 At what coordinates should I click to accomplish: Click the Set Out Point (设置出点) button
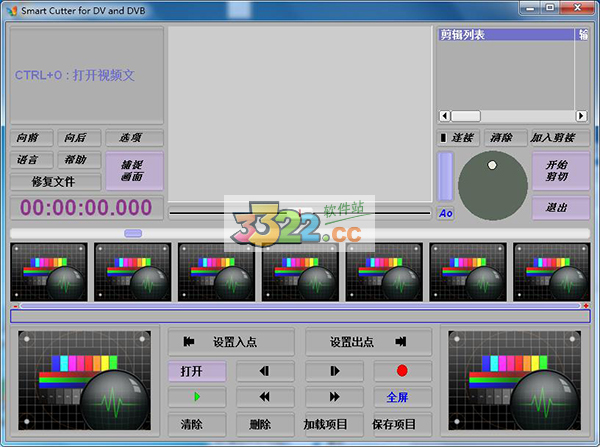(368, 341)
